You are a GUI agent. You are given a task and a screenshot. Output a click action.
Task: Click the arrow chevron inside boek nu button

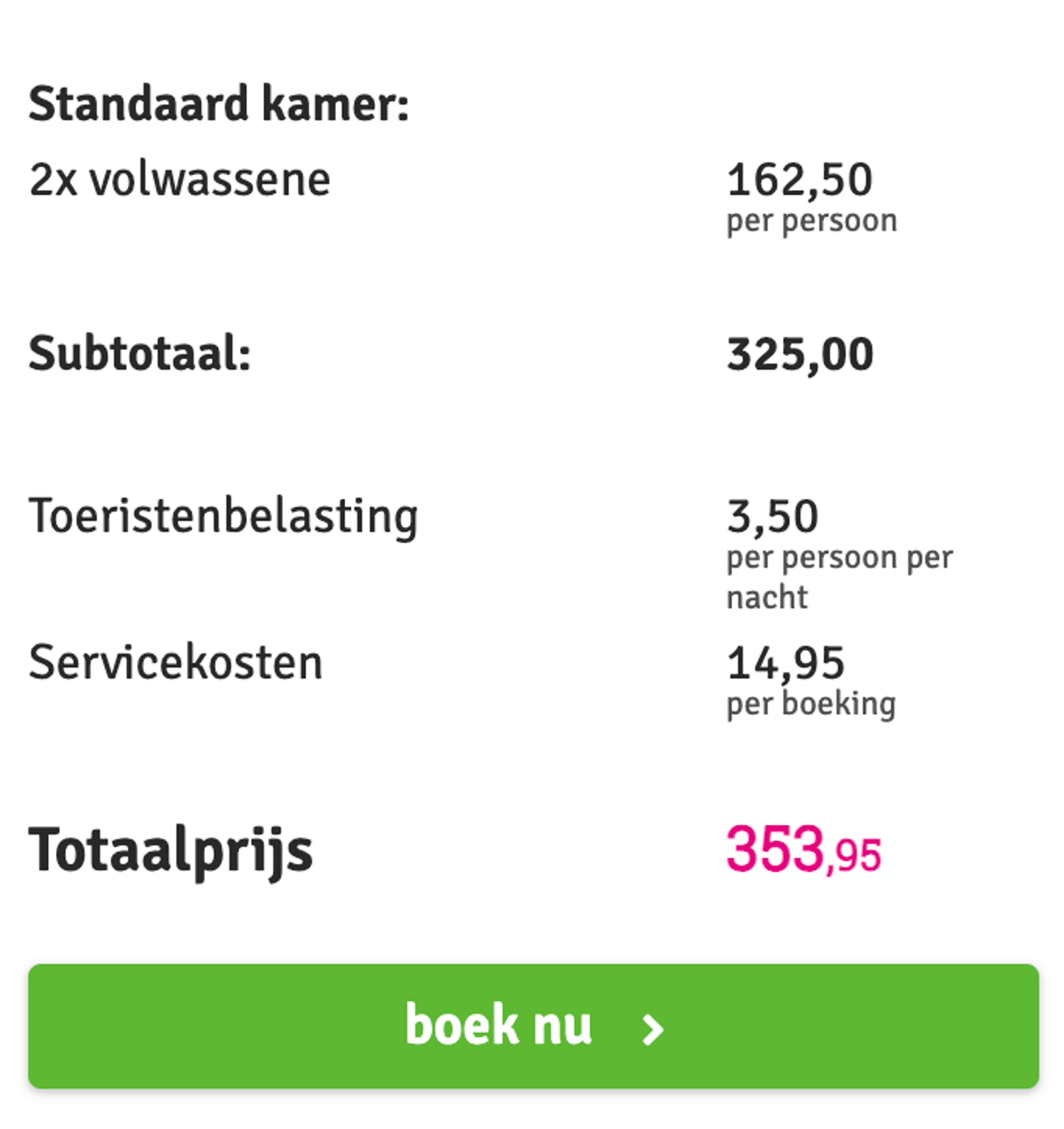pos(652,1026)
